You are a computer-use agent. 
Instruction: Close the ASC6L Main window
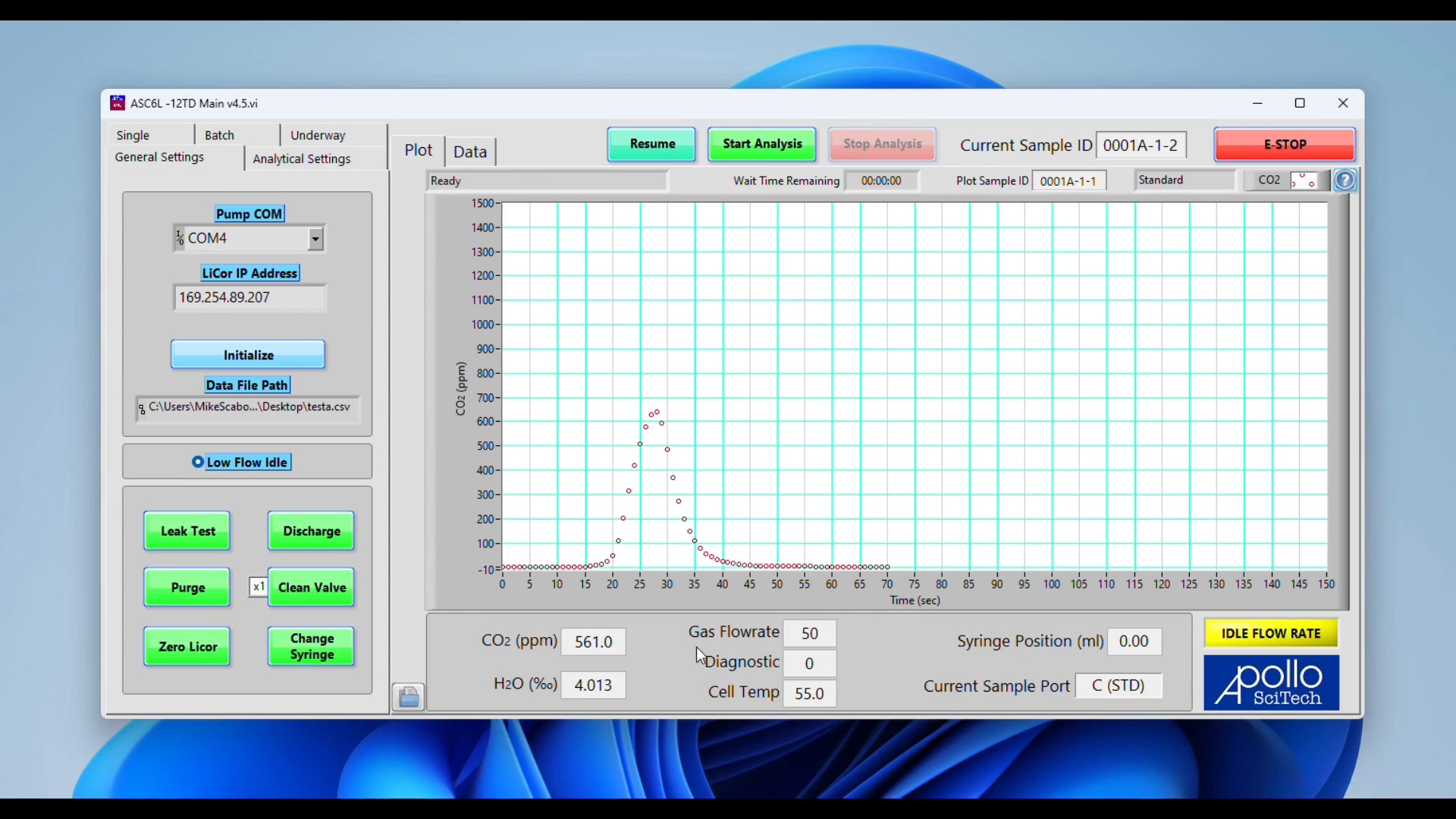tap(1343, 103)
